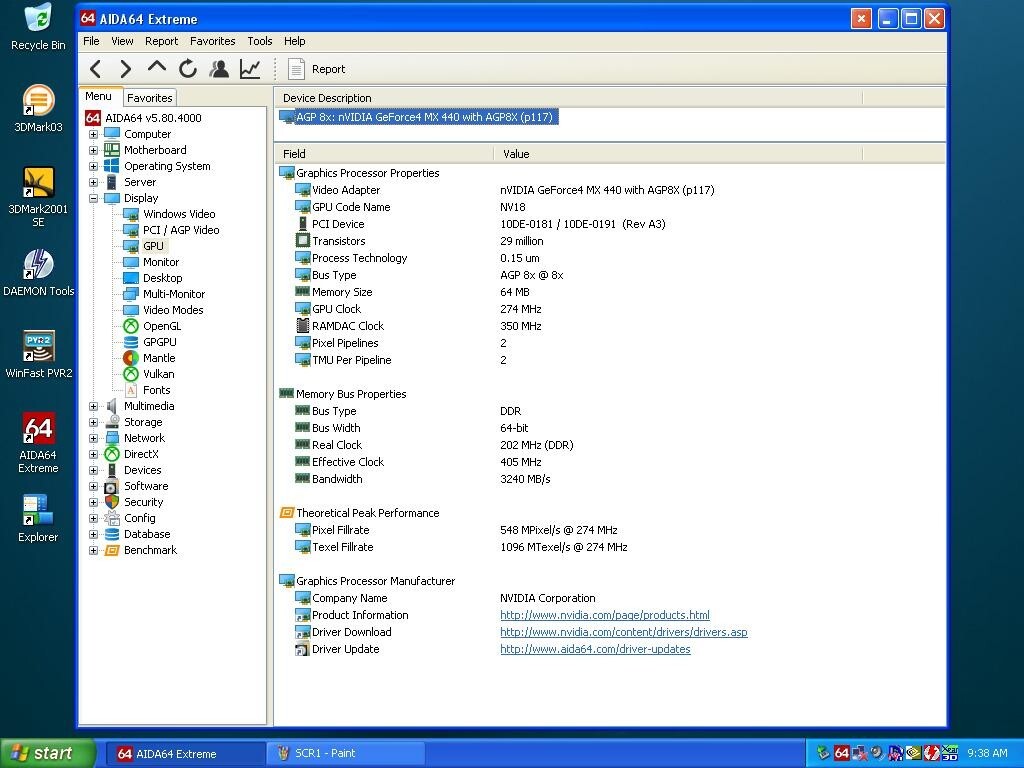Open the DAEMON Tools desktop icon
The height and width of the screenshot is (768, 1024).
coord(38,273)
